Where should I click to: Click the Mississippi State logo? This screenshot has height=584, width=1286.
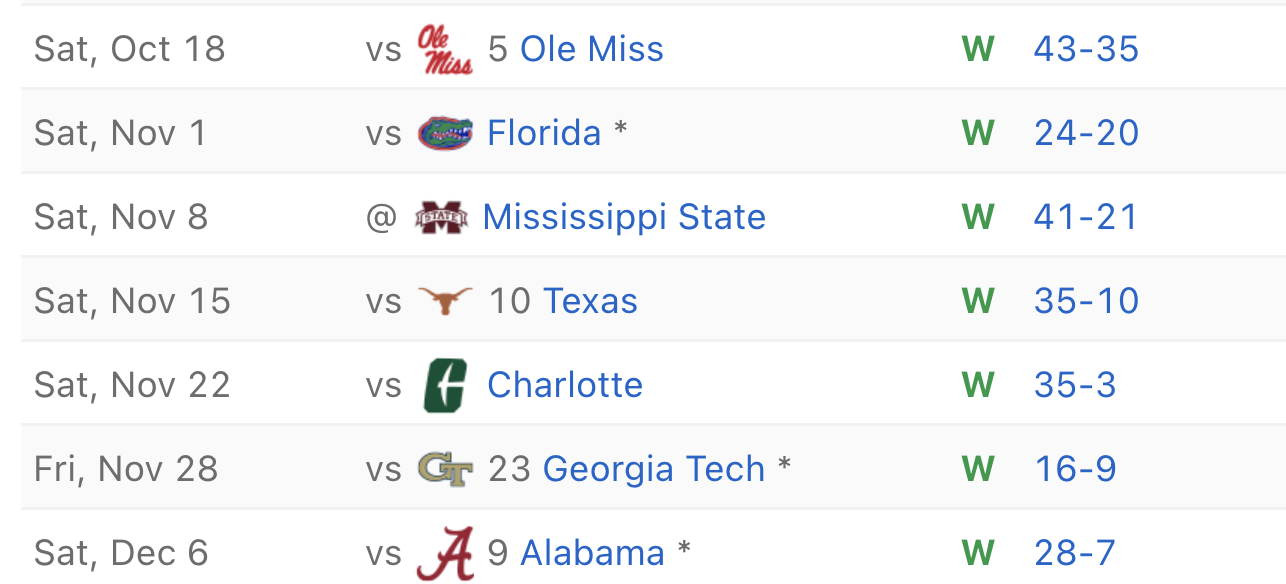click(441, 217)
